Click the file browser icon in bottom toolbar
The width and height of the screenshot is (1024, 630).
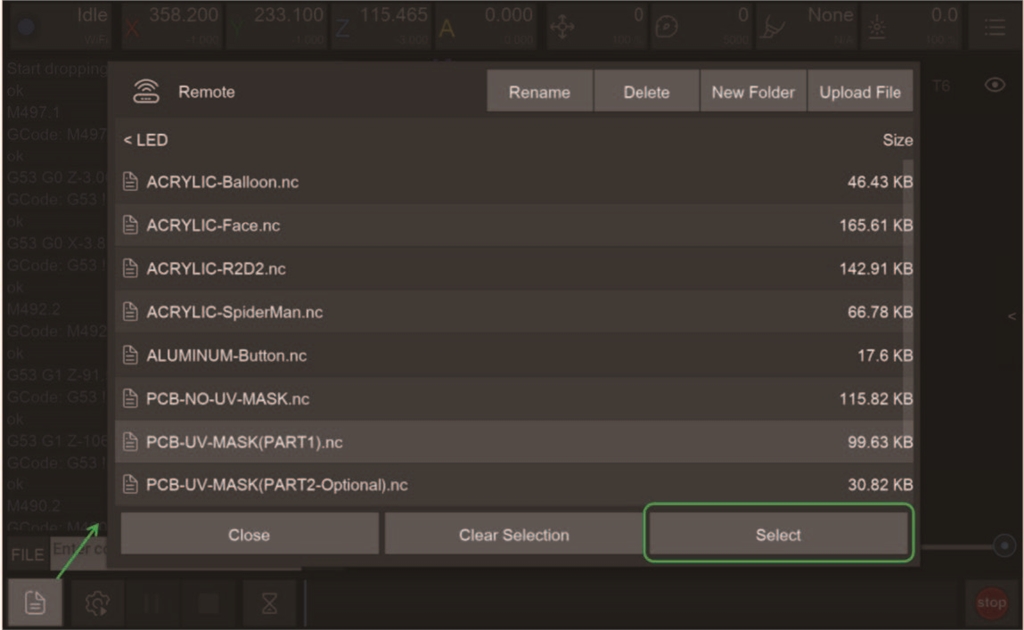coord(35,603)
